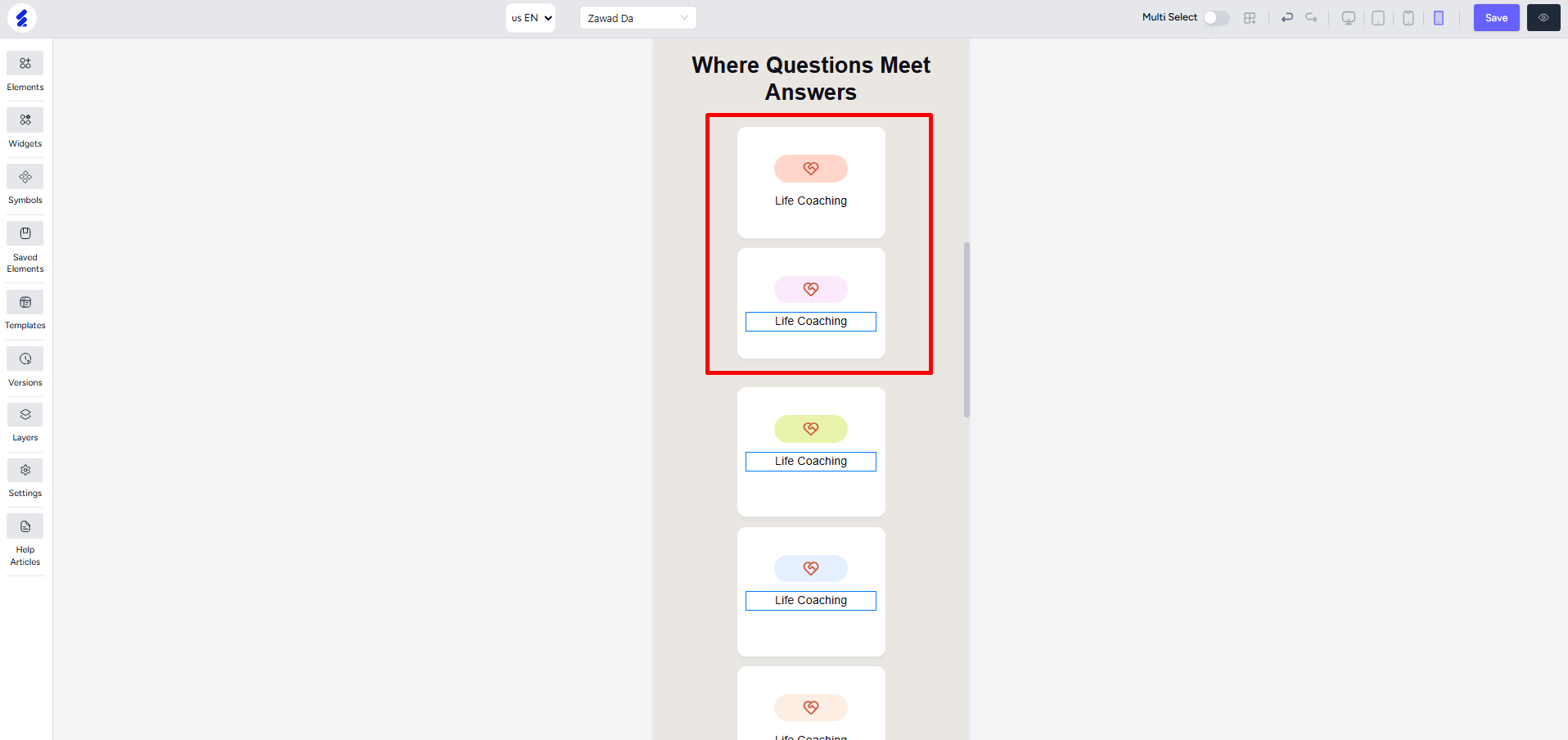Viewport: 1568px width, 740px height.
Task: Open the Layers panel
Action: pyautogui.click(x=25, y=422)
